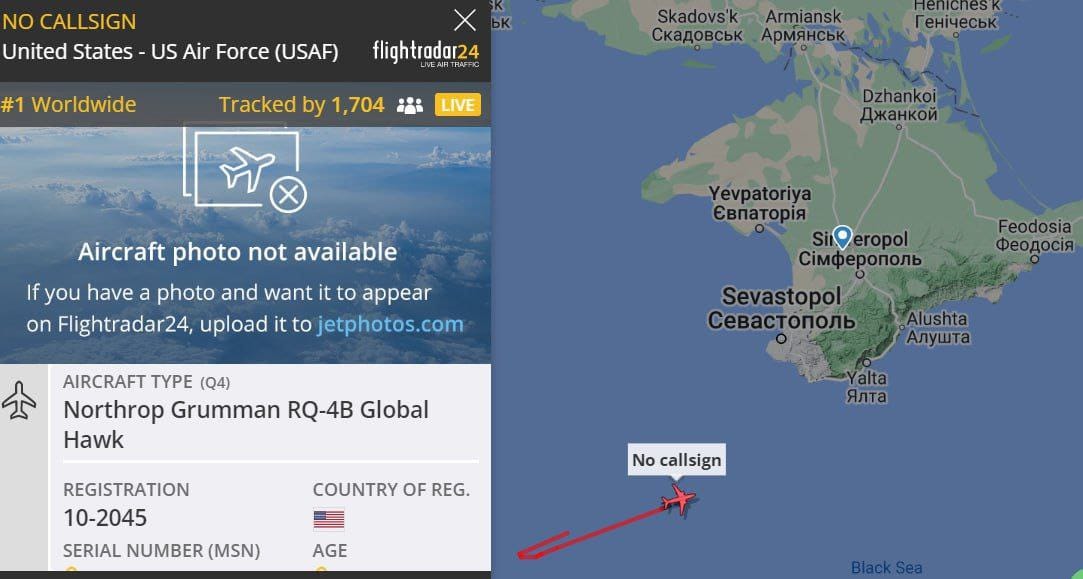Screen dimensions: 1083x579
Task: Click the Tracked by 1,704 counter
Action: point(301,105)
